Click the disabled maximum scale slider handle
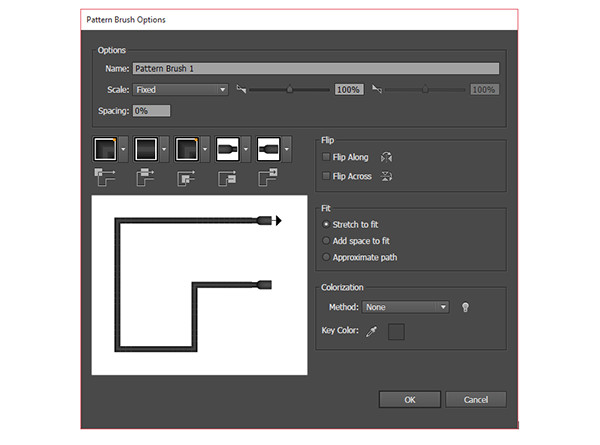Viewport: 600px width, 445px height. click(425, 89)
